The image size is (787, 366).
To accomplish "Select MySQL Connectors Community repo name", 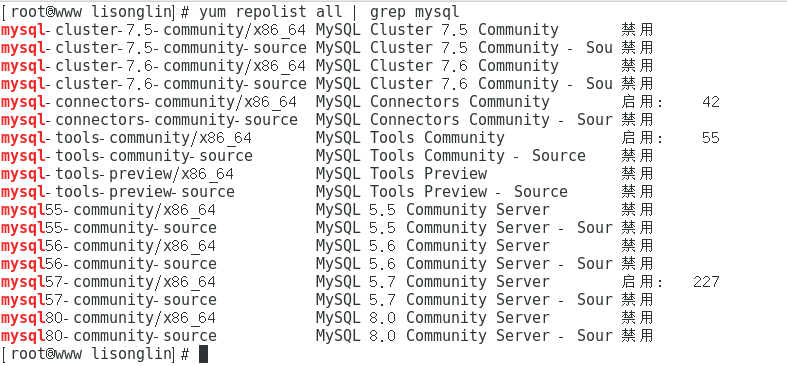I will [433, 102].
